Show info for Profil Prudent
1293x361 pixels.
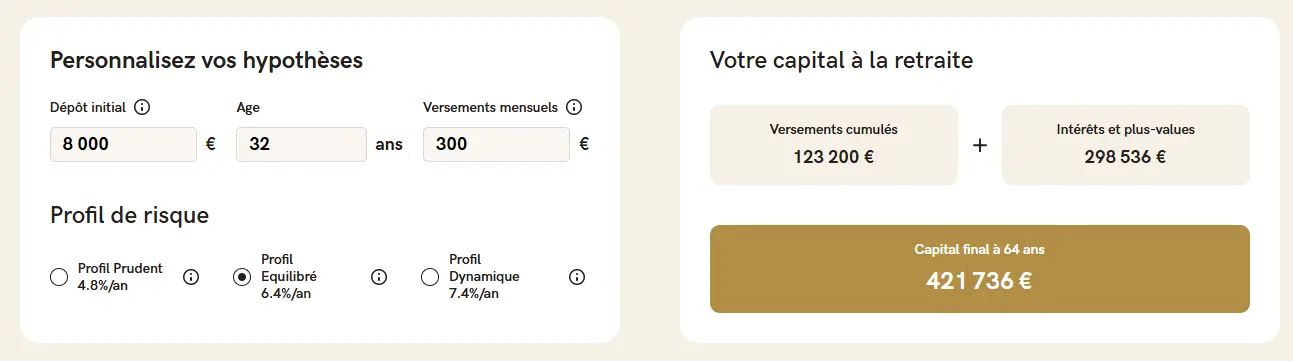(x=191, y=277)
